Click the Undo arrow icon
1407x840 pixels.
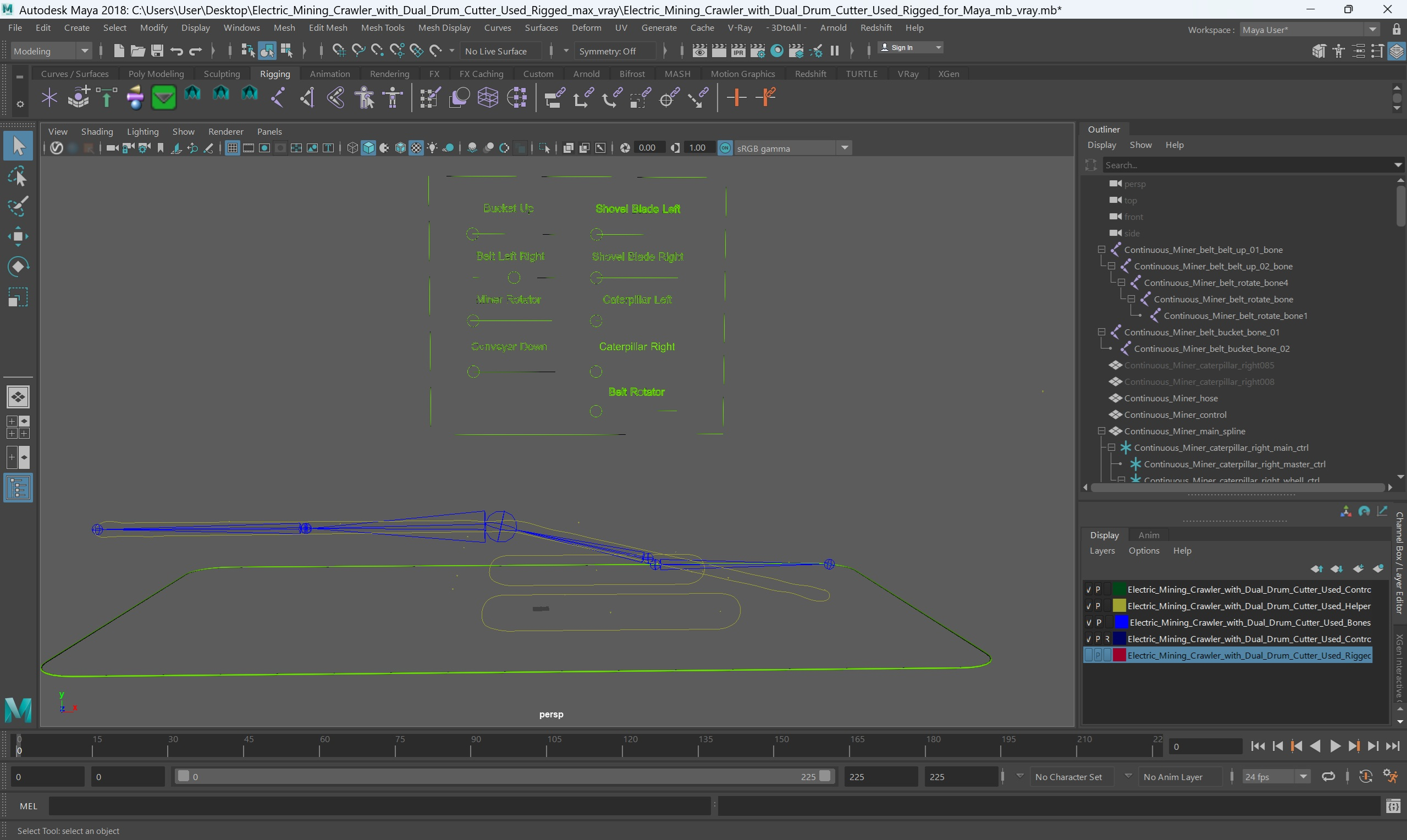pyautogui.click(x=176, y=51)
